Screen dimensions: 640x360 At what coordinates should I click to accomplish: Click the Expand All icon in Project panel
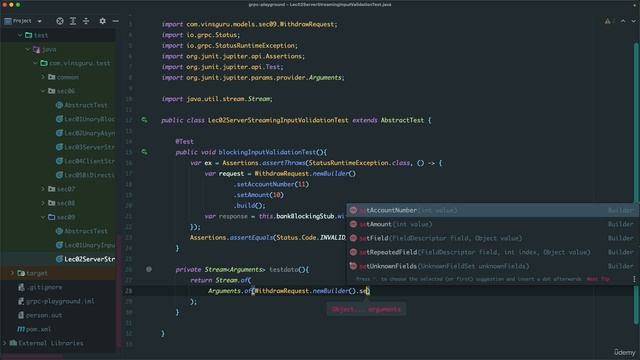pos(73,21)
